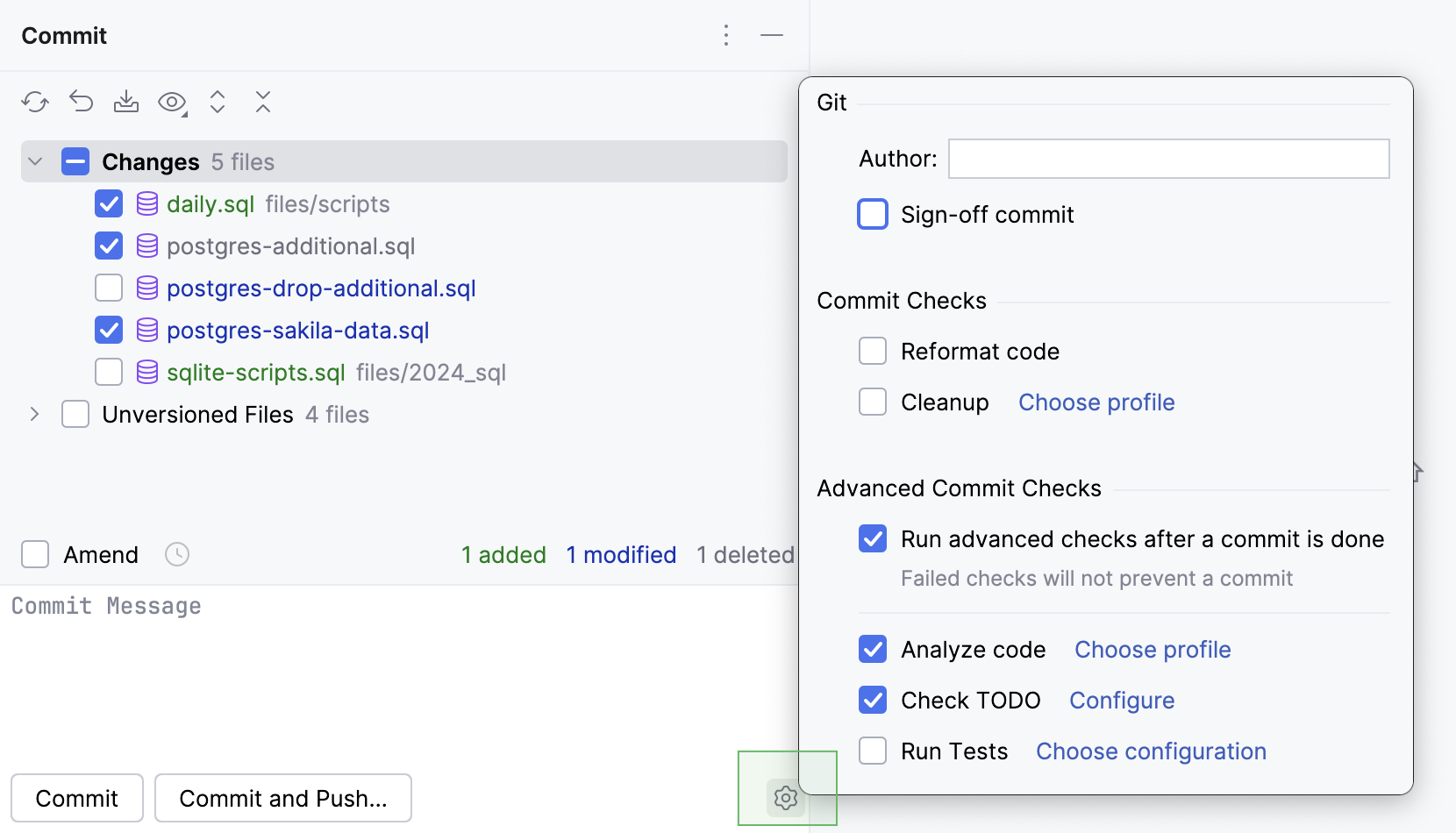Toggle the diff preview eye icon

point(172,102)
